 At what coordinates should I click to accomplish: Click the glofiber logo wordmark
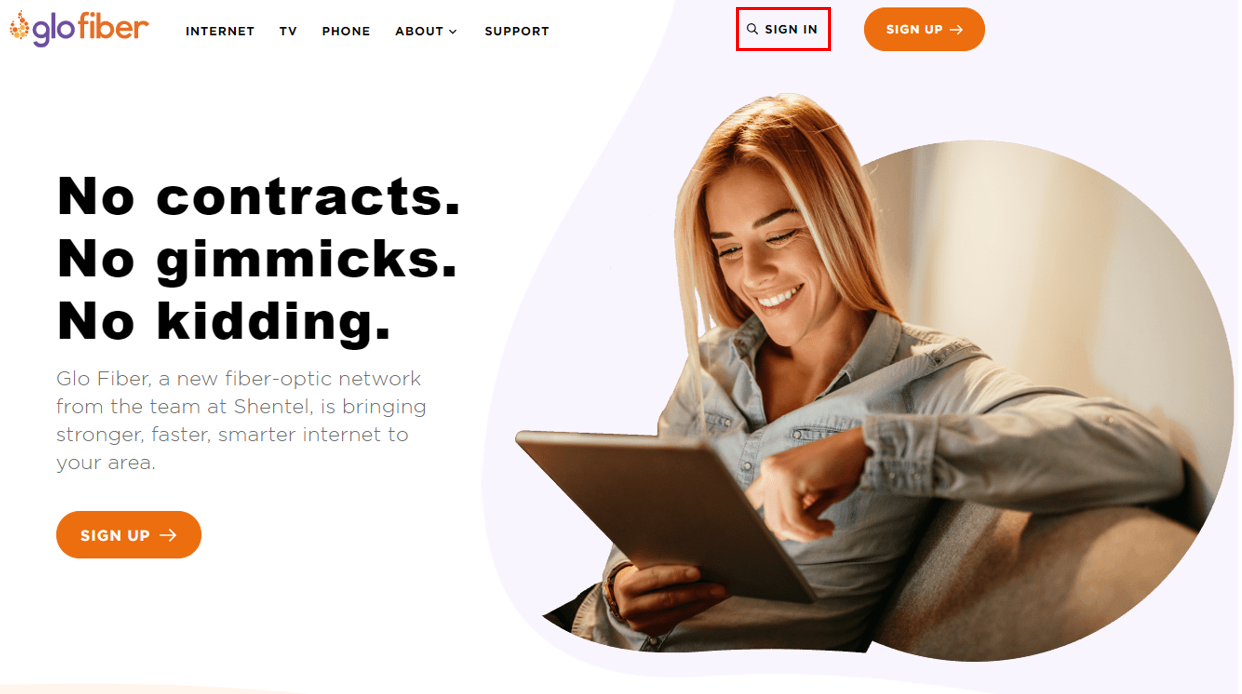(79, 28)
